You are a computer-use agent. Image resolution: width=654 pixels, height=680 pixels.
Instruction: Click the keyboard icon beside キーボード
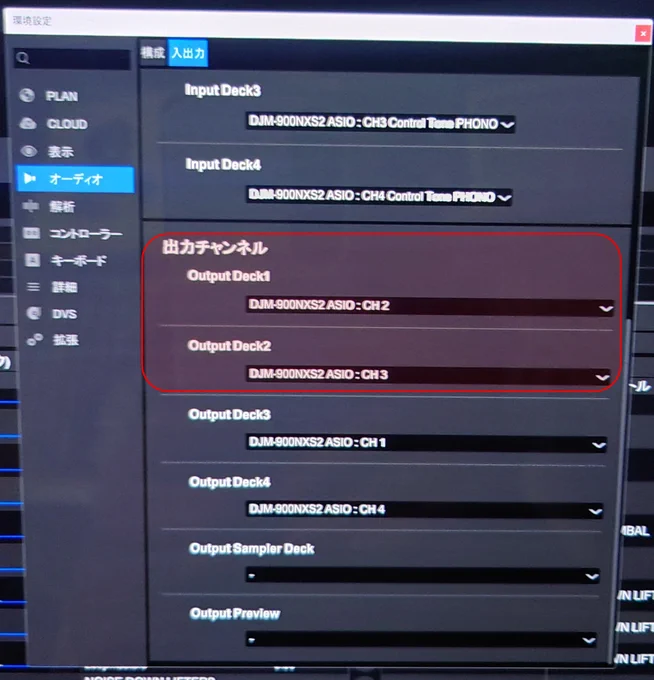point(33,260)
